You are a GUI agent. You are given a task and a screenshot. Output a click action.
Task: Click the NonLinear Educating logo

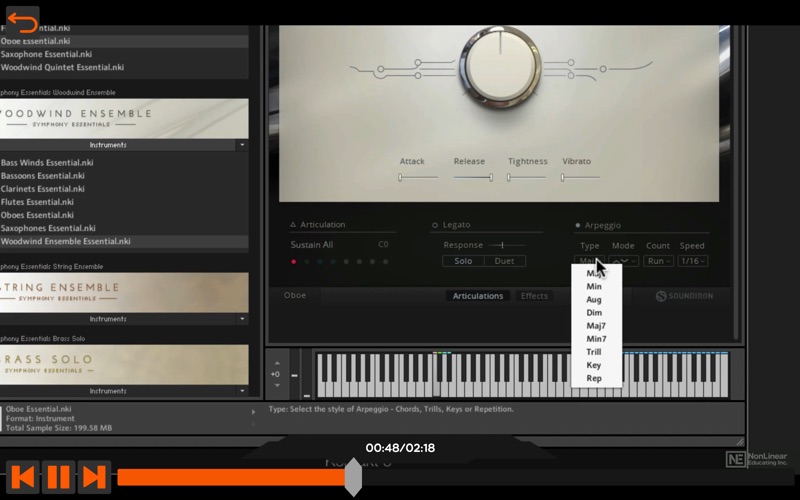point(757,459)
